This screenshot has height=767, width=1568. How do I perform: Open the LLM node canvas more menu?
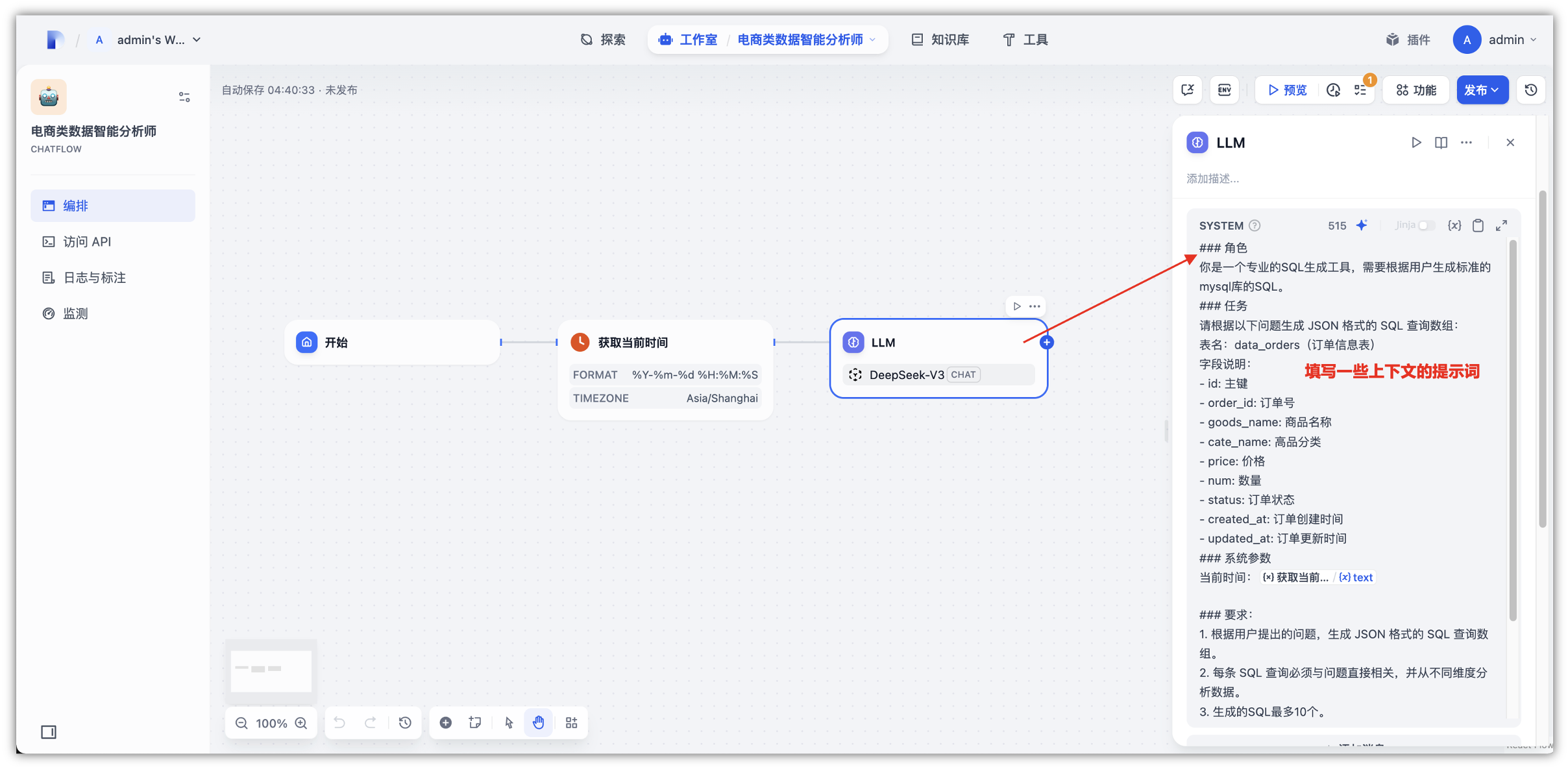pyautogui.click(x=1035, y=306)
